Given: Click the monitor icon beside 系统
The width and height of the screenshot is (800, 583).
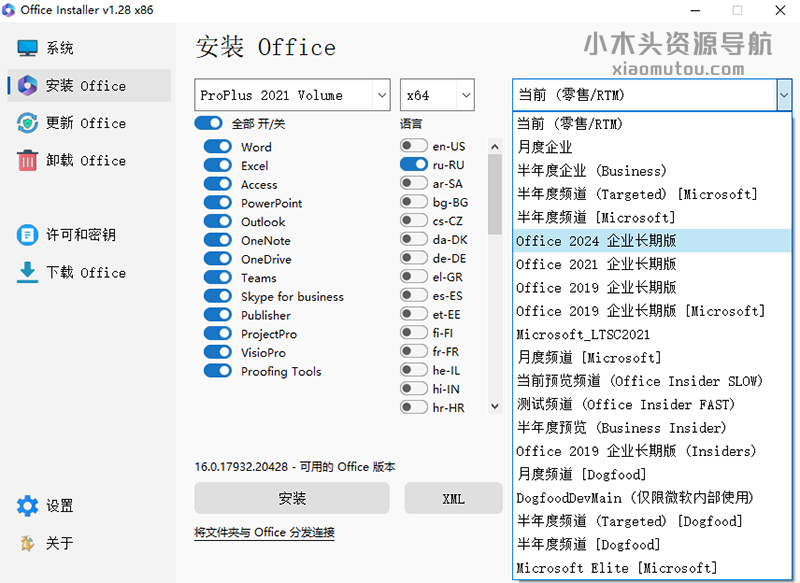Looking at the screenshot, I should (x=27, y=48).
